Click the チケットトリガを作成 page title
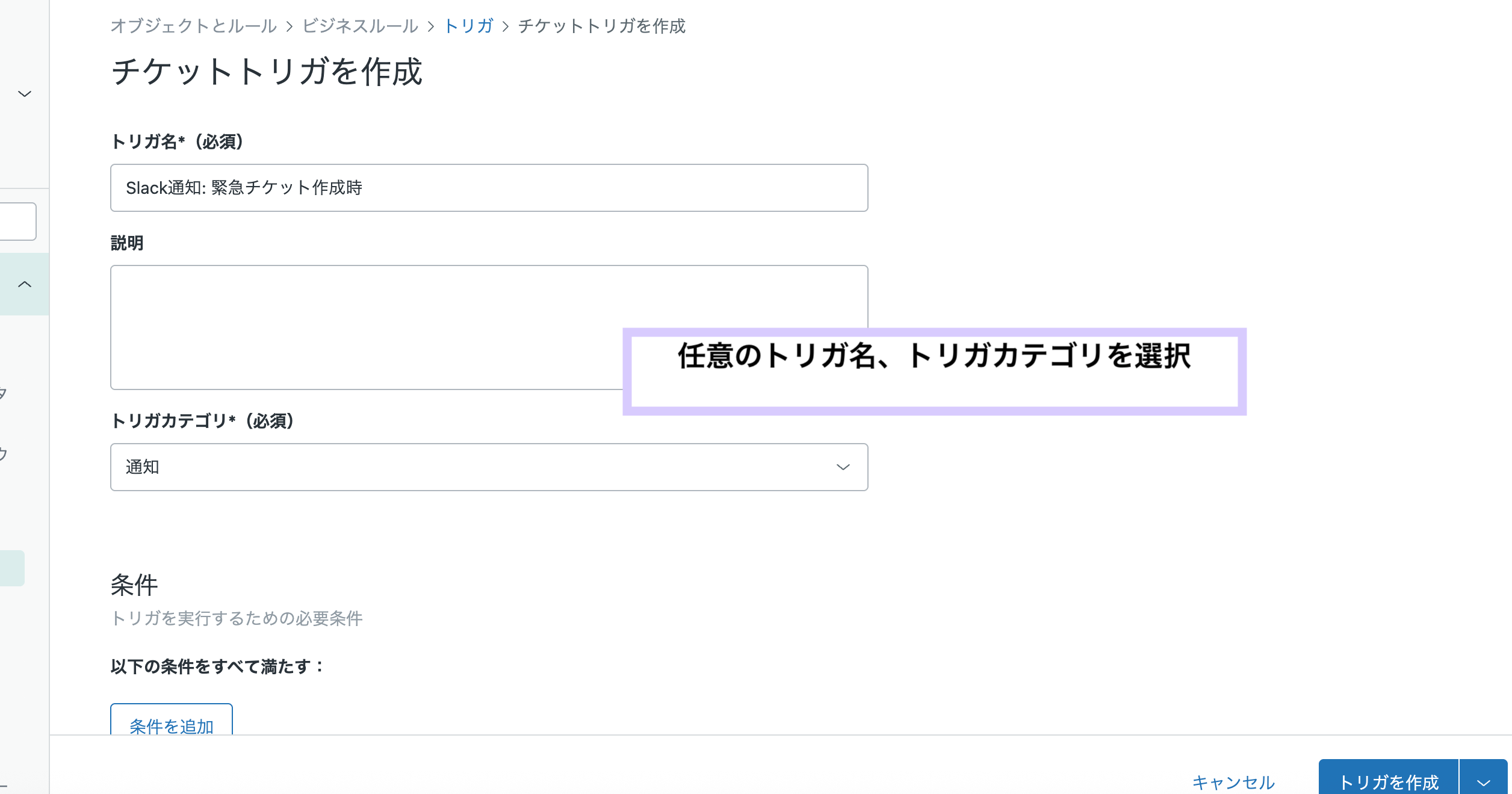1512x794 pixels. (267, 72)
